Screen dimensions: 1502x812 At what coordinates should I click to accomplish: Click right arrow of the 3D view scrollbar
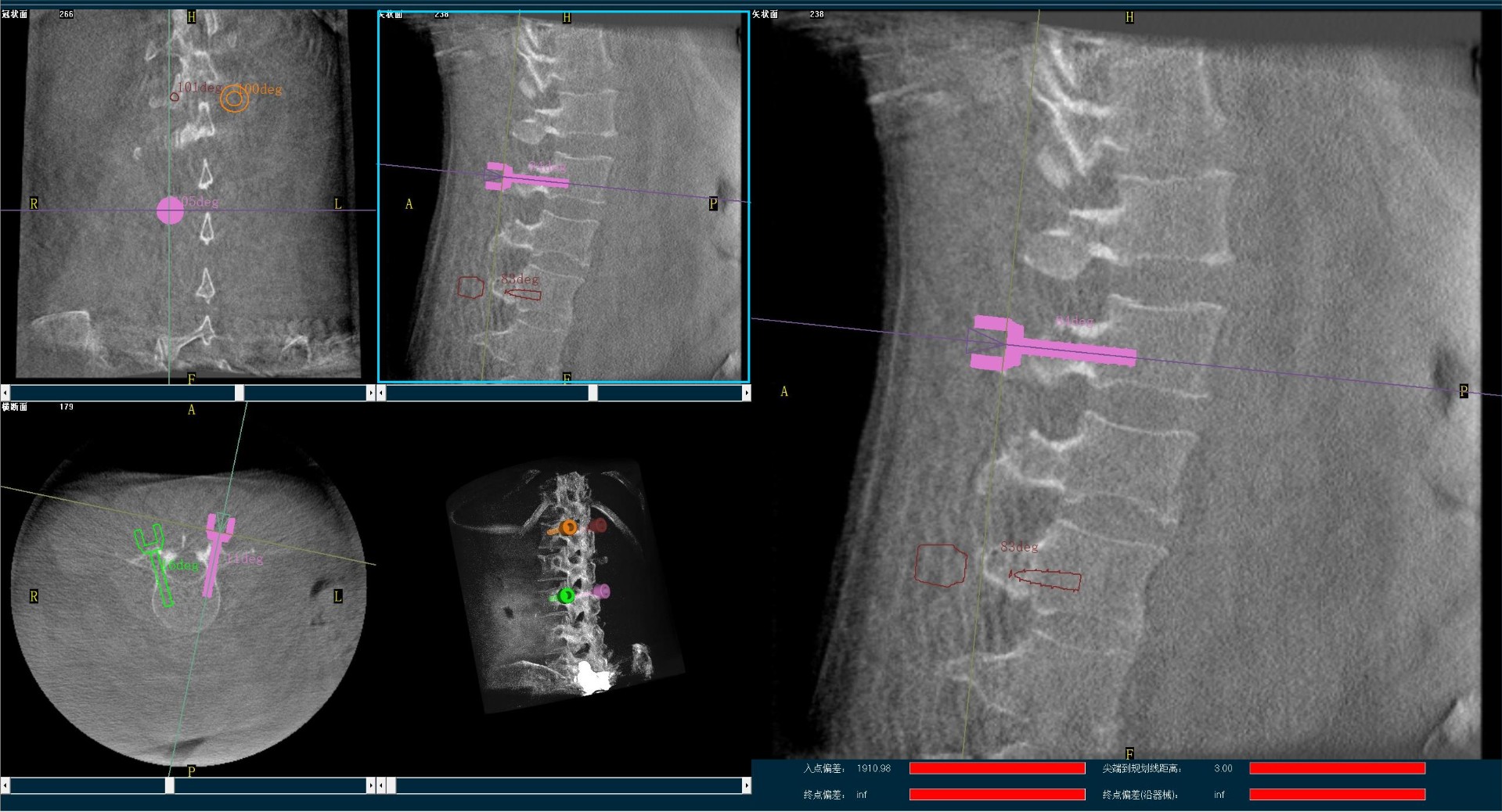pyautogui.click(x=746, y=785)
